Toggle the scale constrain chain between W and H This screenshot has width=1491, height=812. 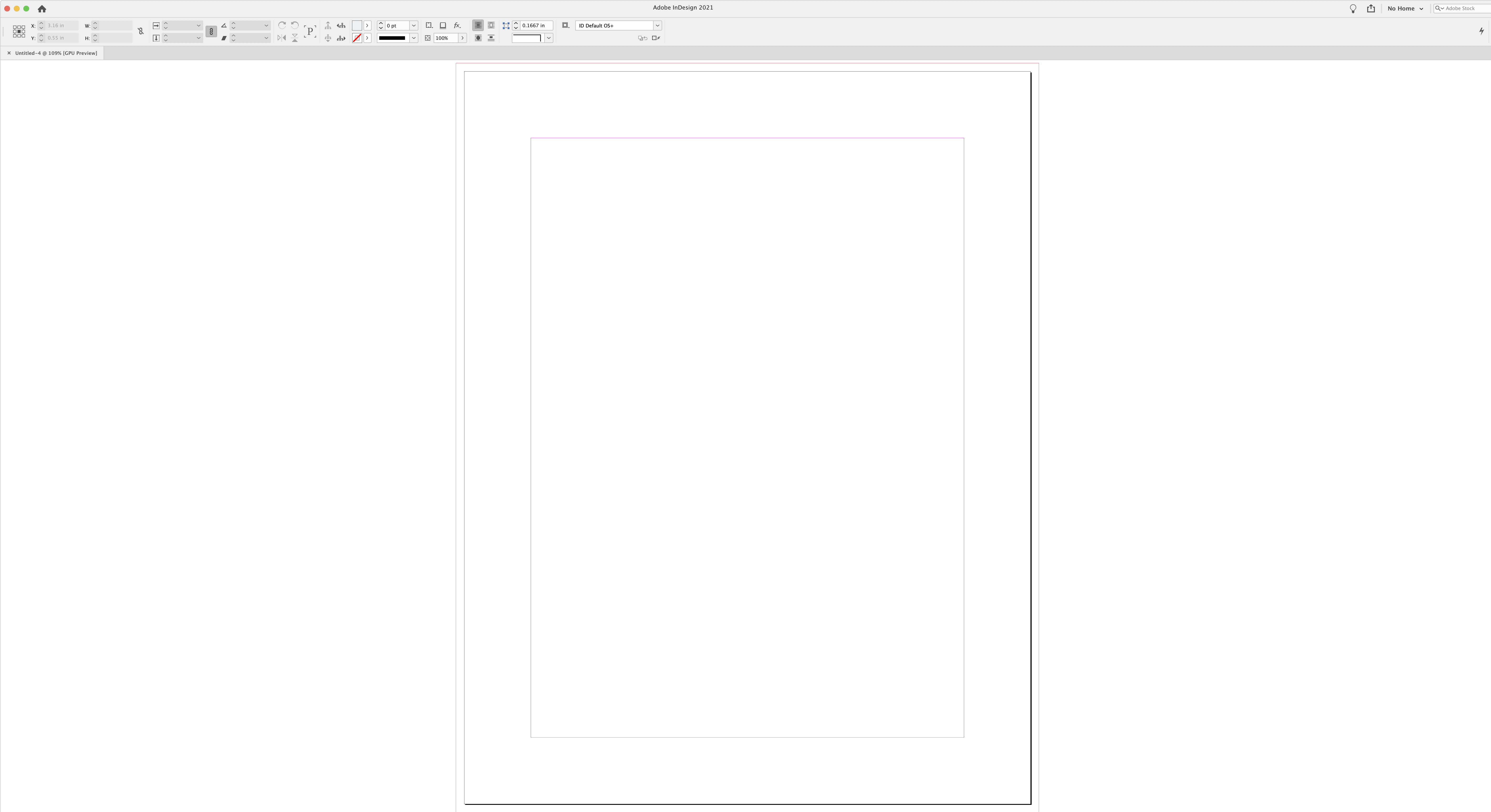211,32
